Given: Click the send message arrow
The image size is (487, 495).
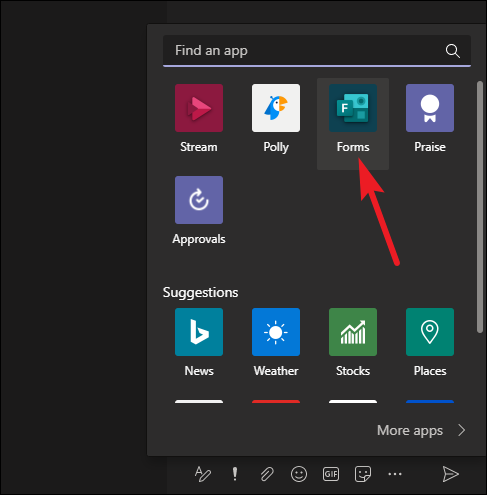Looking at the screenshot, I should (x=450, y=474).
